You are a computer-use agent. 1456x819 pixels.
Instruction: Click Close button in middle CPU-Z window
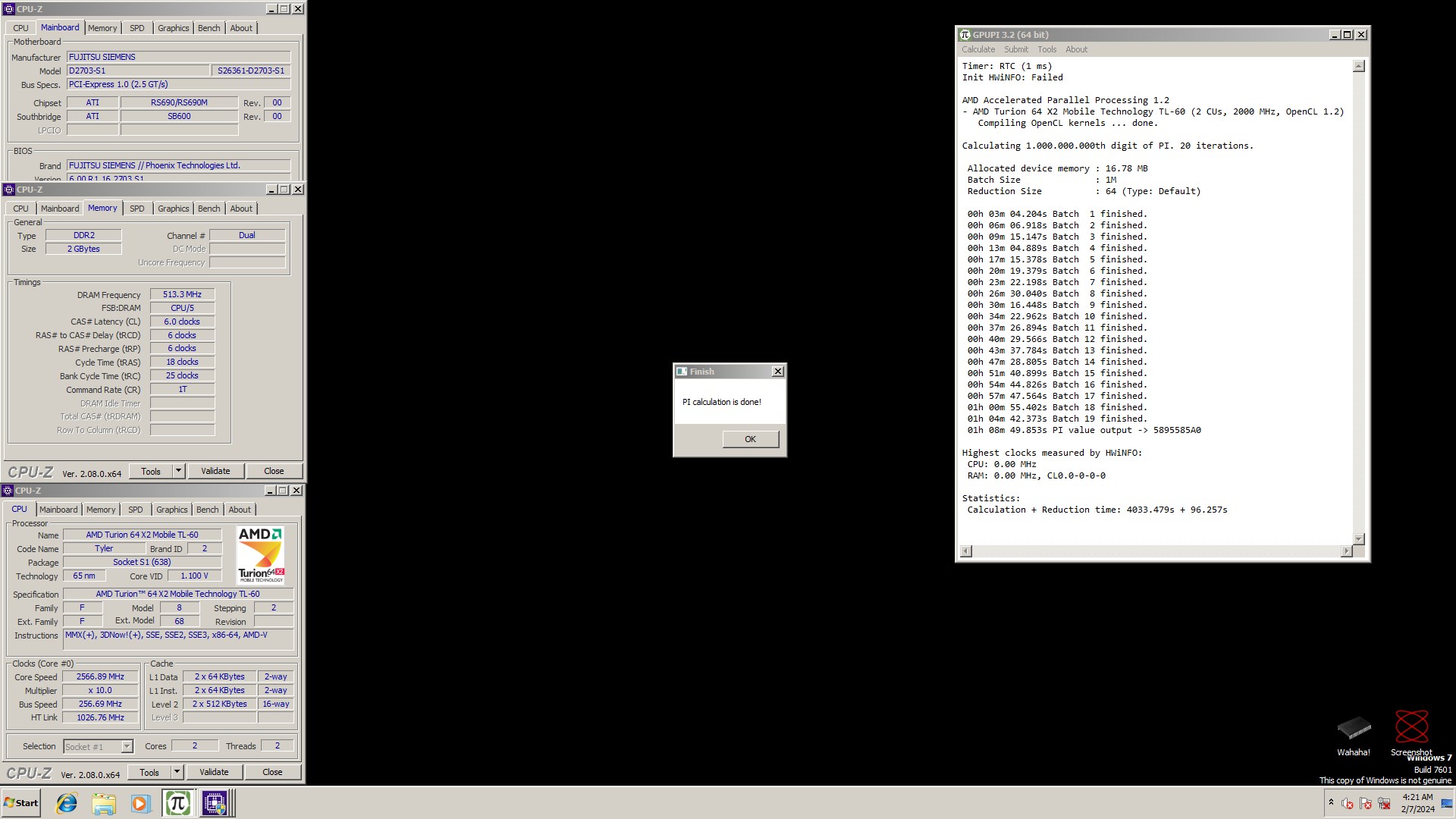(274, 471)
